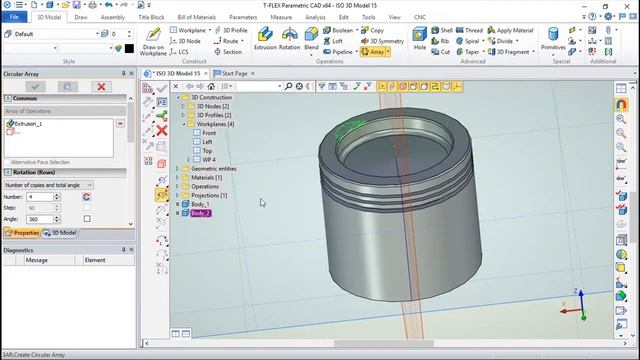Viewport: 640px width, 360px height.
Task: Open the Bill of Materials tab
Action: tap(196, 17)
